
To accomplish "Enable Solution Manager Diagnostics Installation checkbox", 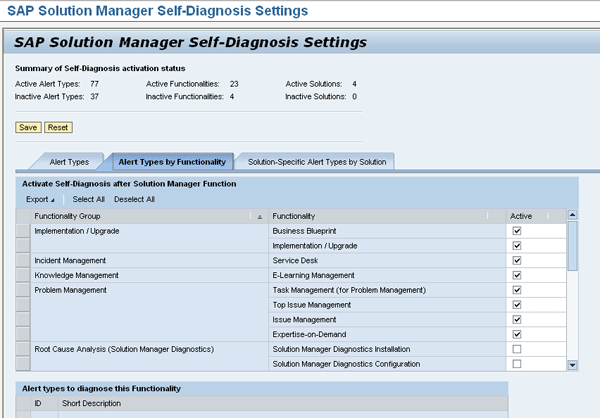I will click(x=517, y=350).
